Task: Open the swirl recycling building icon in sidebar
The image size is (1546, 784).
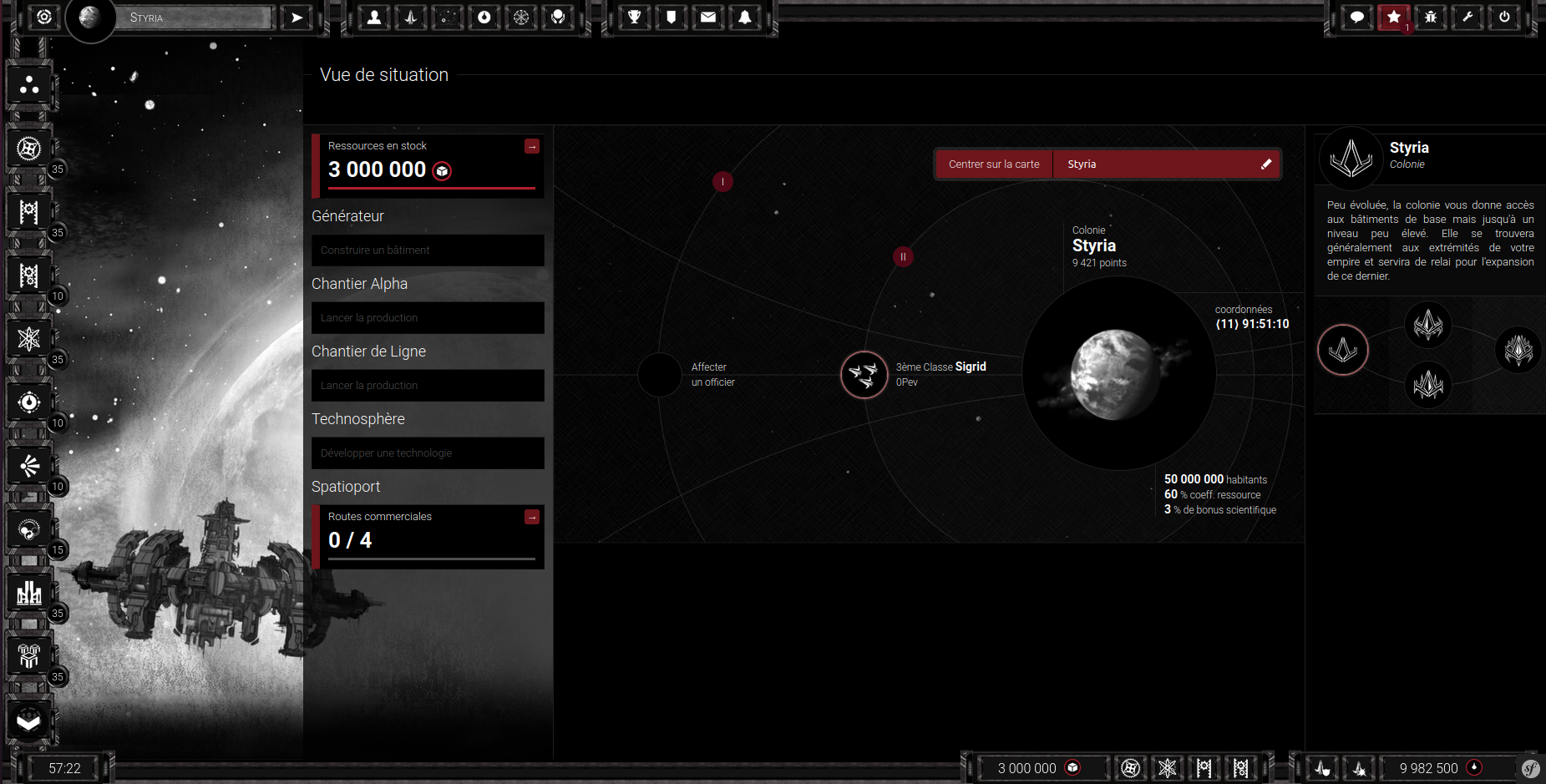Action: click(x=29, y=529)
